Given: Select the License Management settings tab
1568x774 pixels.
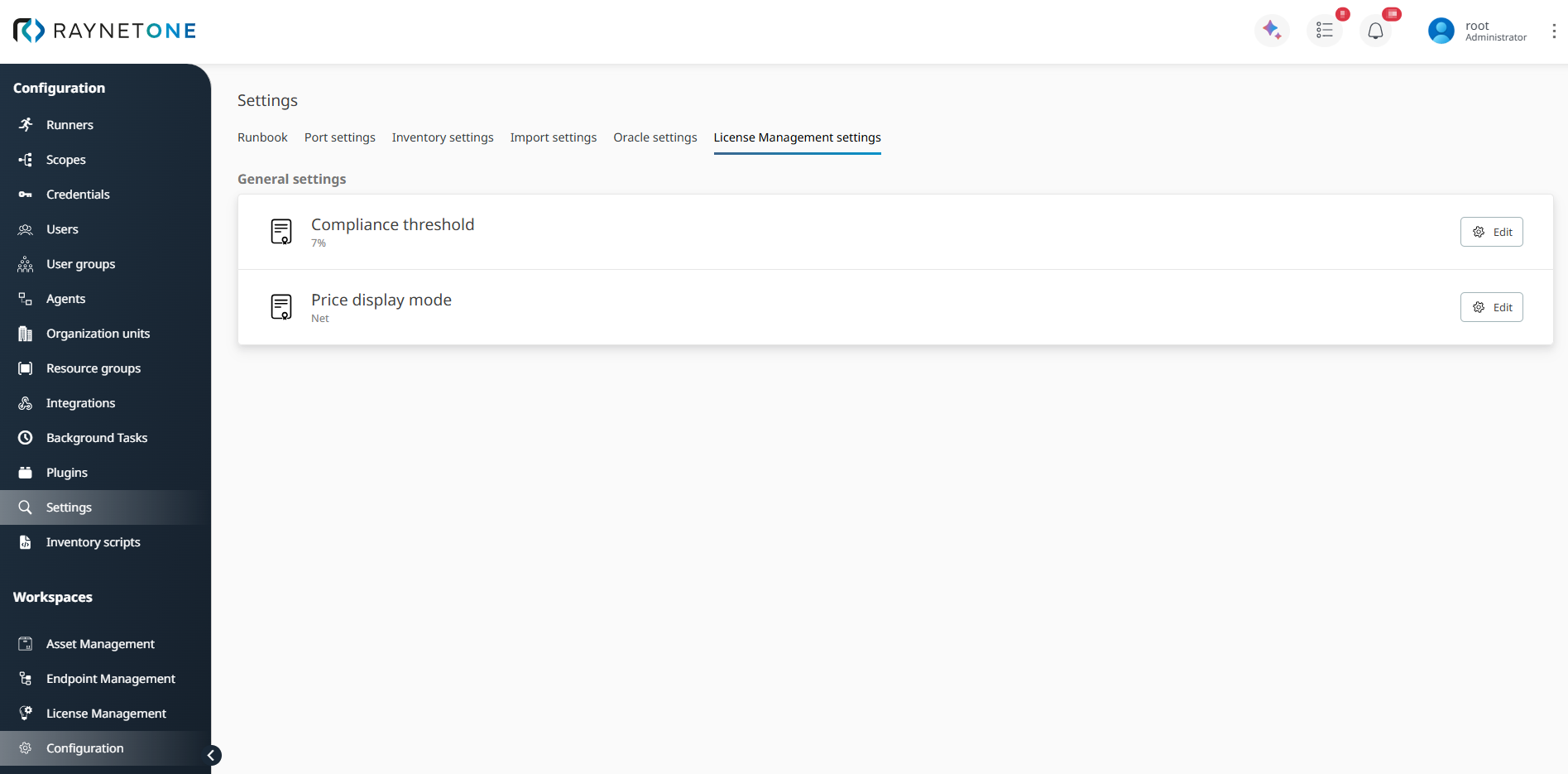Looking at the screenshot, I should [x=798, y=137].
